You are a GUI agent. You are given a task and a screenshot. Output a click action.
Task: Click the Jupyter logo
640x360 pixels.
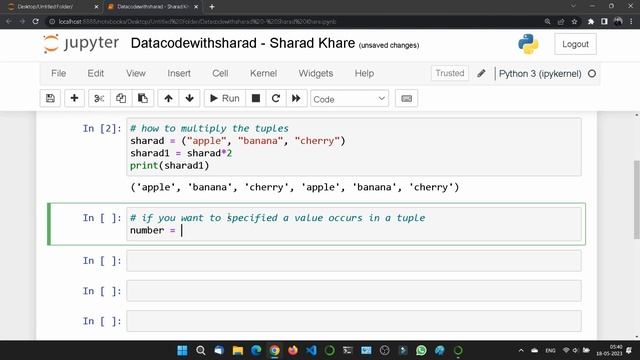click(81, 44)
